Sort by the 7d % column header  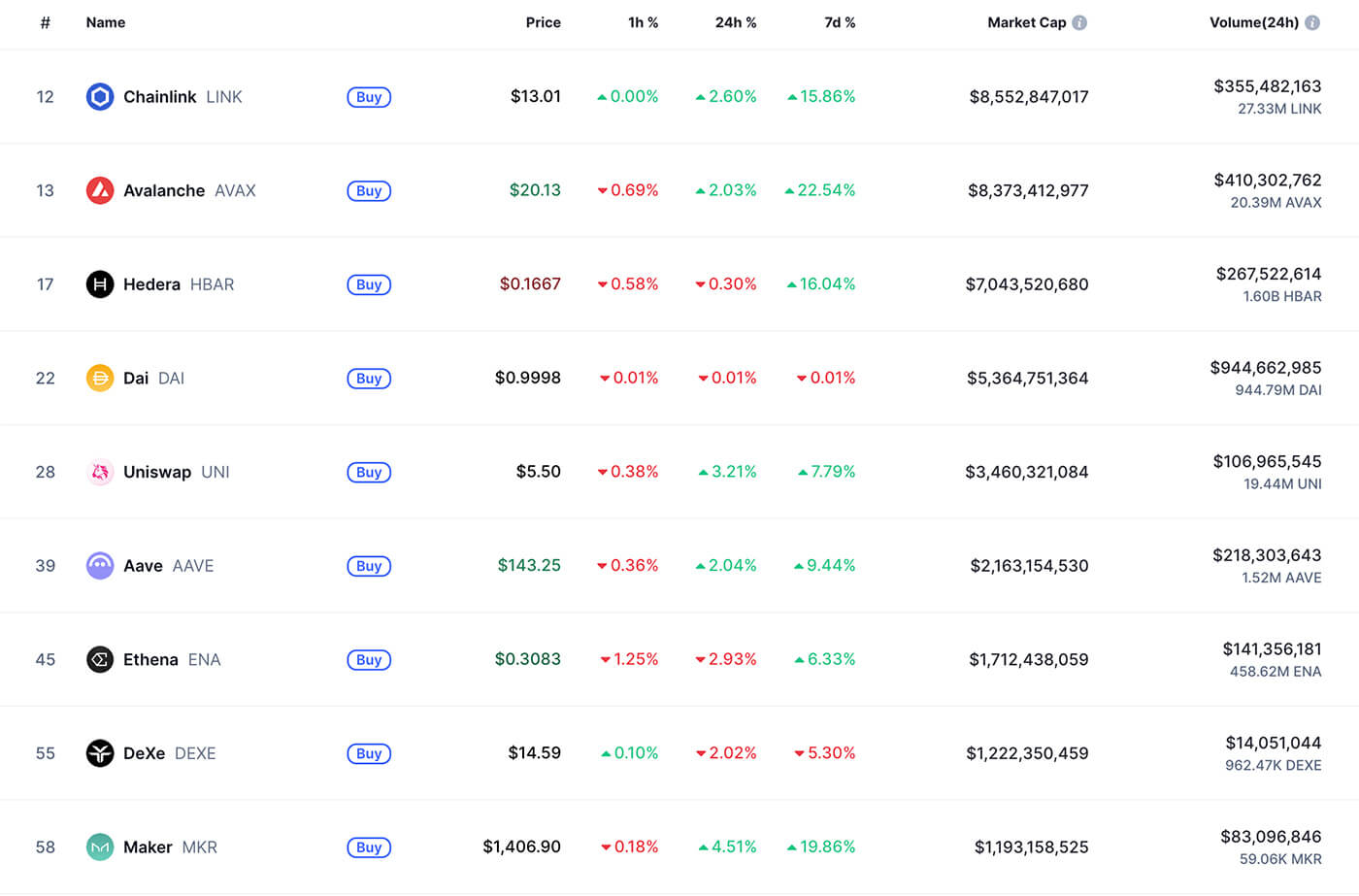840,22
